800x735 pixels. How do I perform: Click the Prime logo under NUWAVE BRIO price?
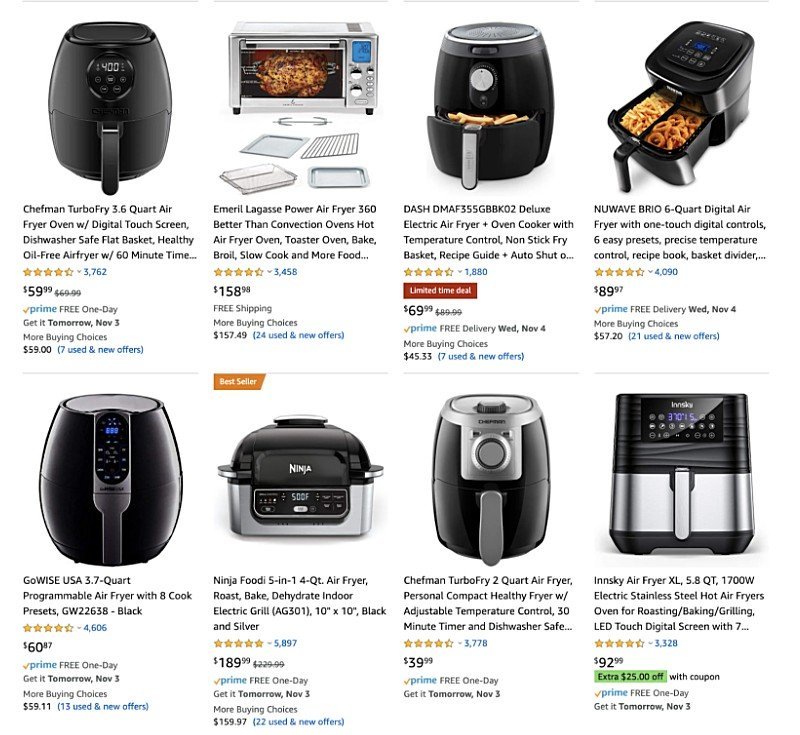pos(611,309)
